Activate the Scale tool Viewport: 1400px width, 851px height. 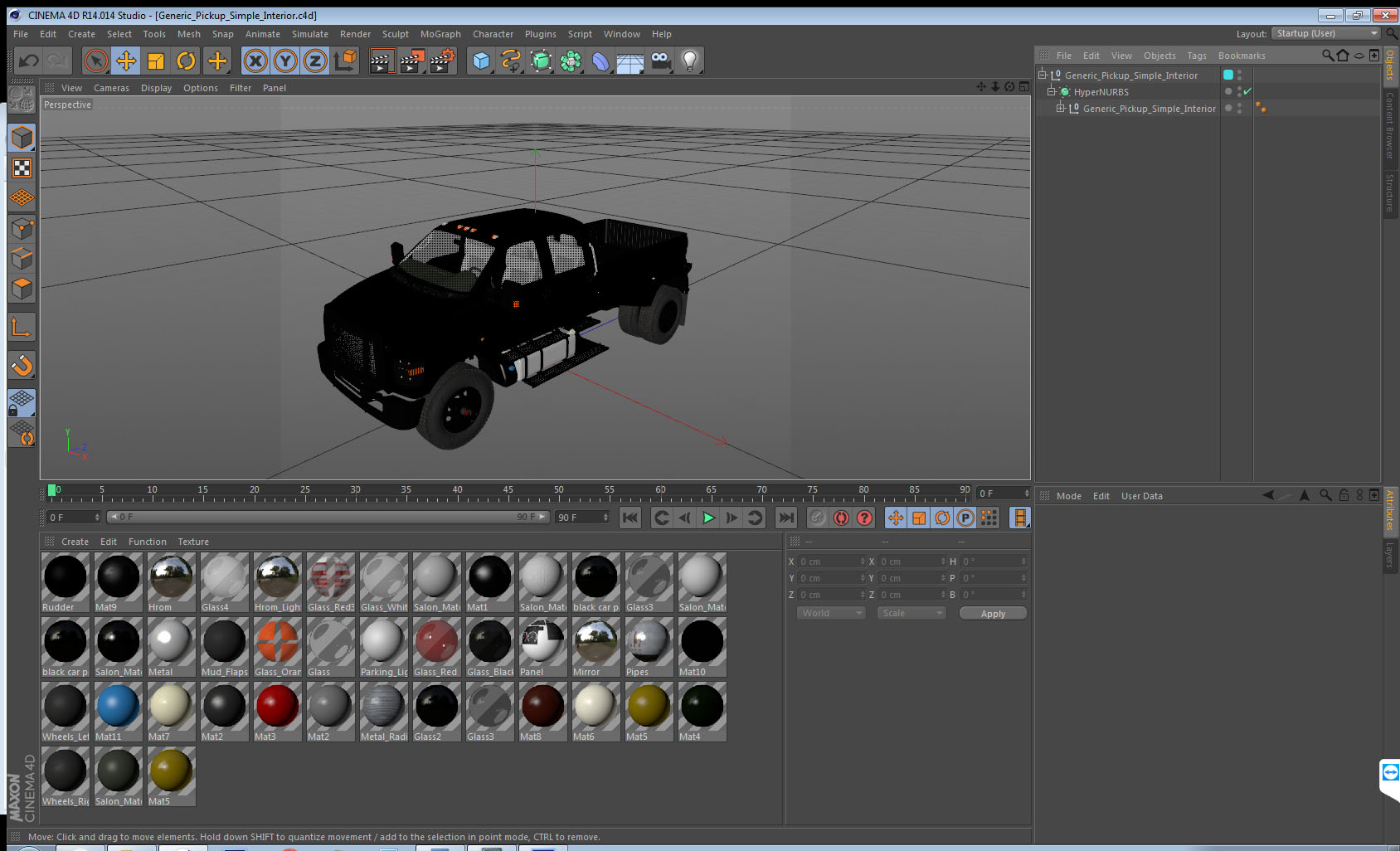tap(156, 61)
